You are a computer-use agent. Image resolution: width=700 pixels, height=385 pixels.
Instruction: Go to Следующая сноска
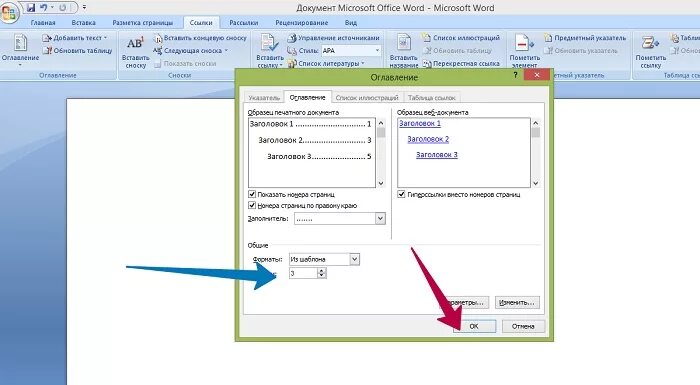(191, 50)
